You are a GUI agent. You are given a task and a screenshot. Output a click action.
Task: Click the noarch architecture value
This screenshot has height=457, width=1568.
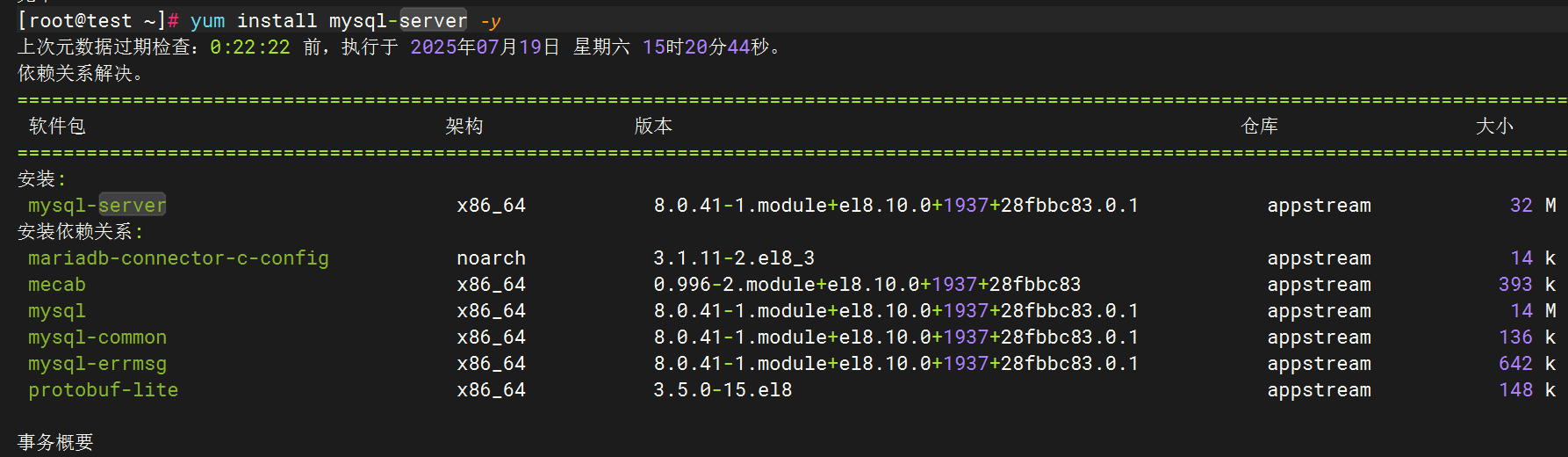491,258
